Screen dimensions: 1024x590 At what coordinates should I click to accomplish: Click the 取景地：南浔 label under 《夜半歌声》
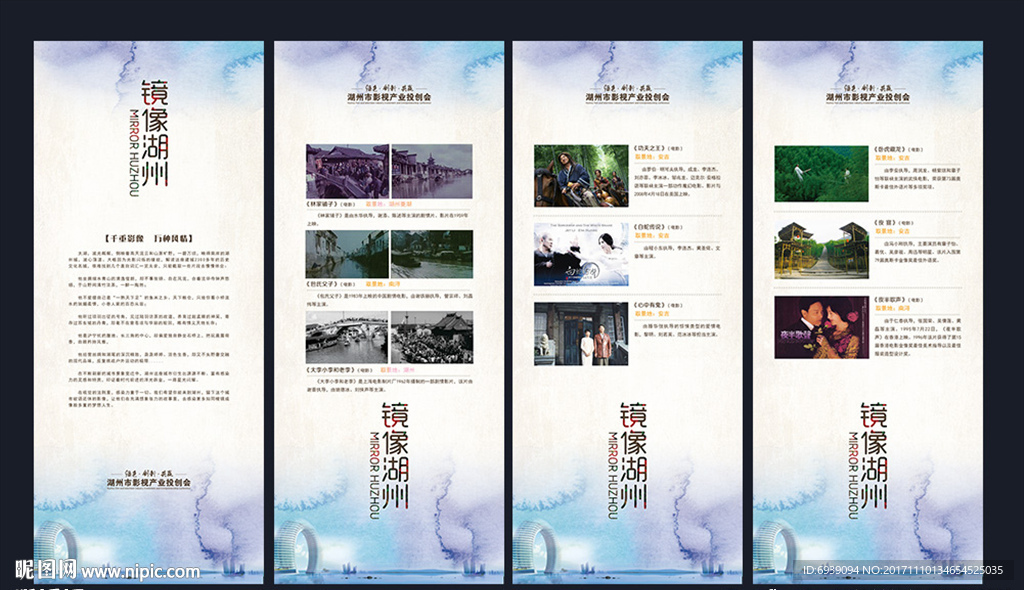click(892, 308)
